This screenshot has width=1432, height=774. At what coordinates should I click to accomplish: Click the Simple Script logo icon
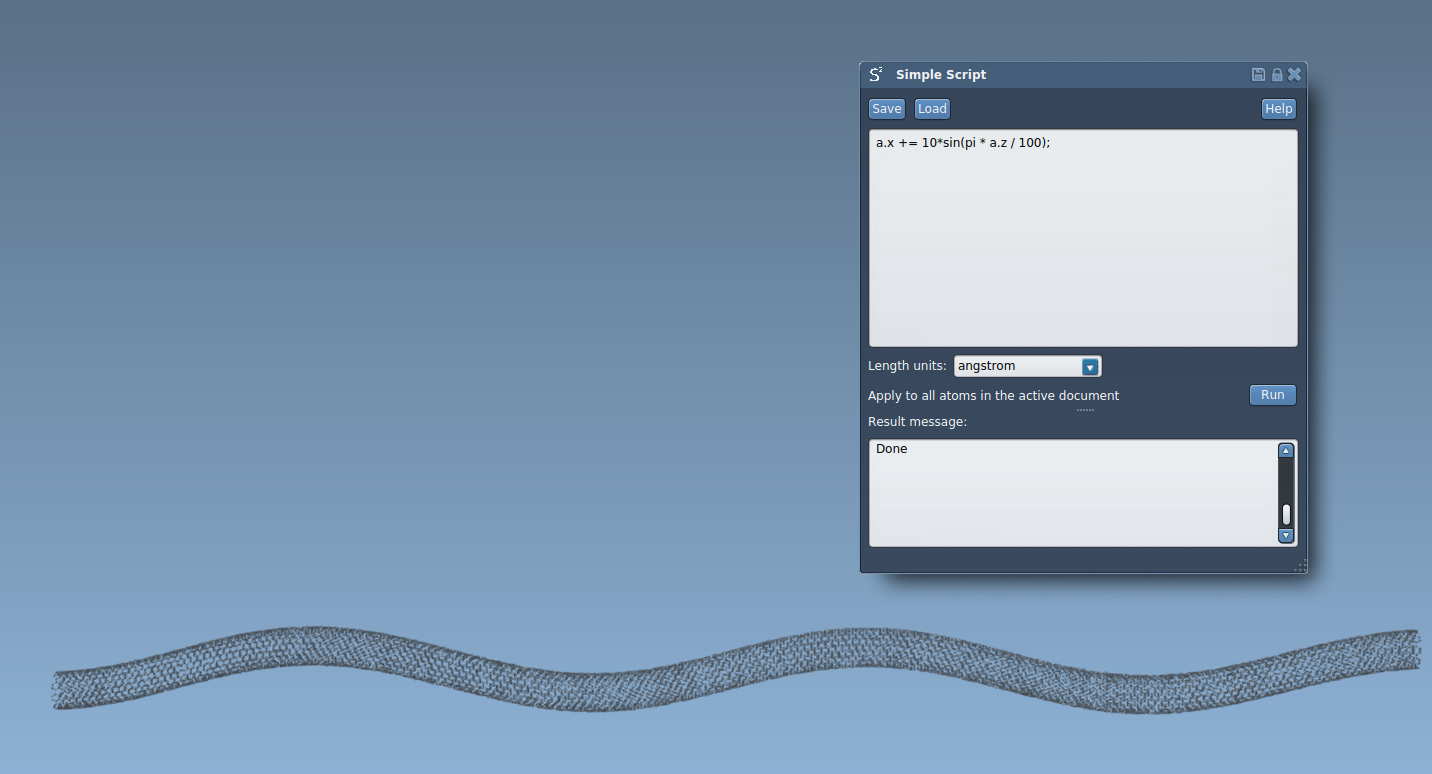coord(876,75)
